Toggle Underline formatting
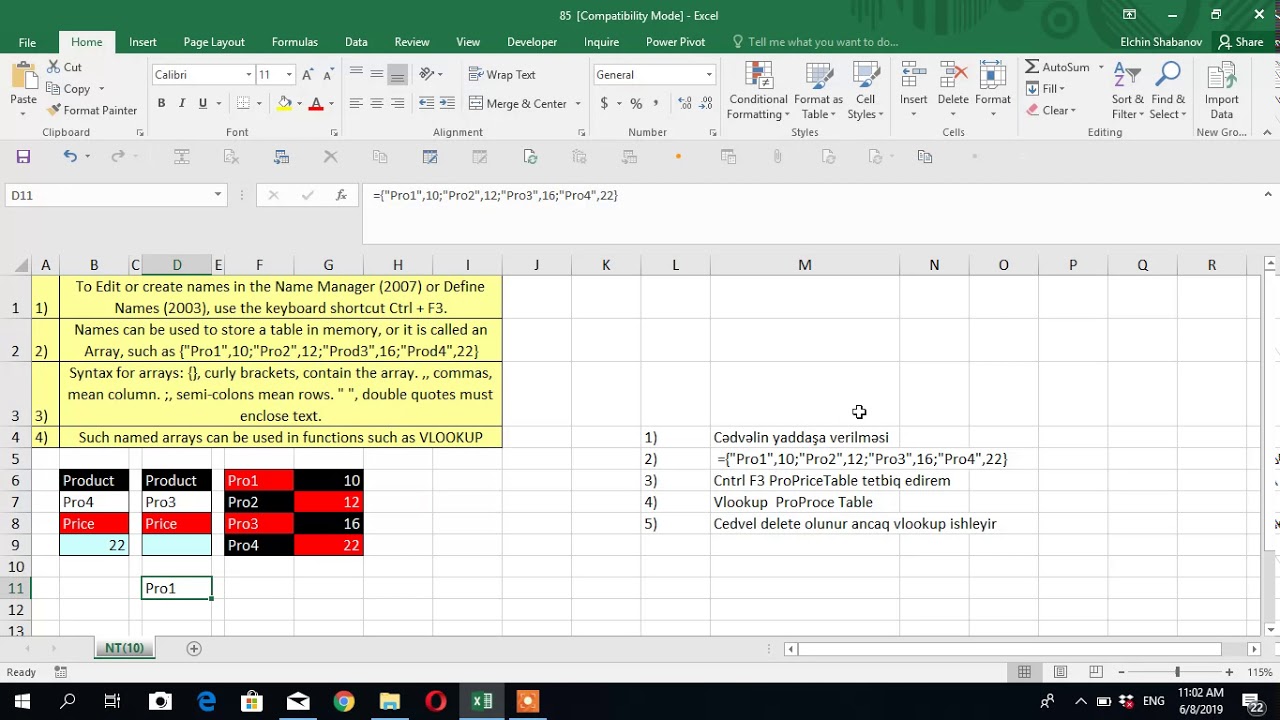The image size is (1280, 720). click(x=203, y=103)
